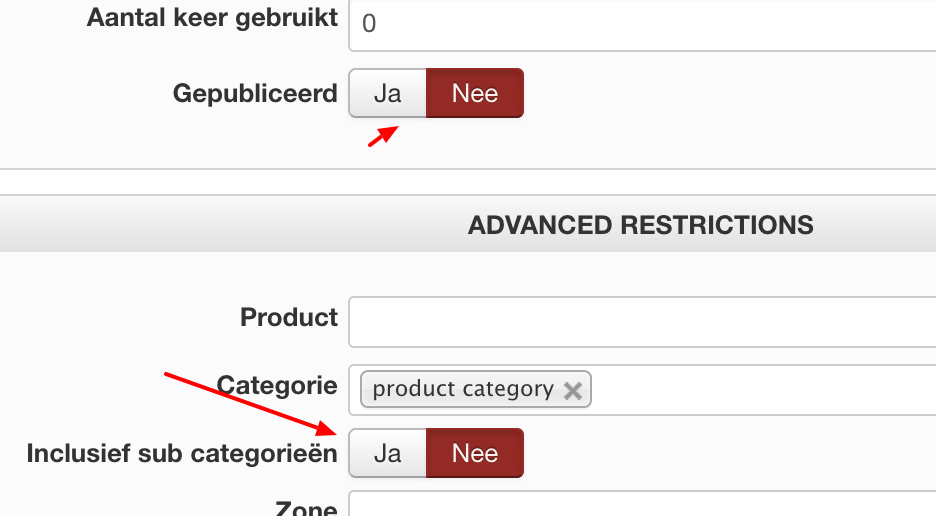Click the 0 value in Aantal keer gebruikt
This screenshot has width=936, height=516.
pos(369,23)
